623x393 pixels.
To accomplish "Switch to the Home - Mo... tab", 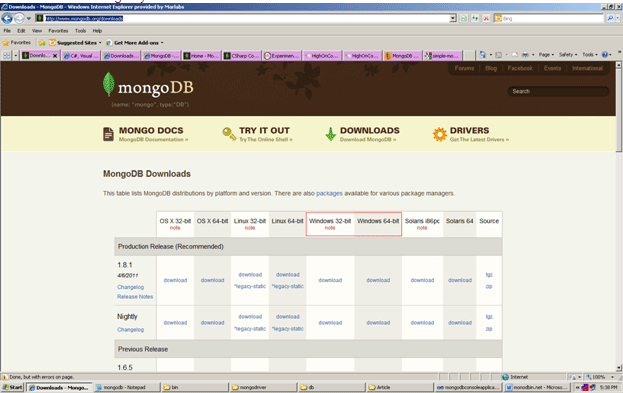I will tap(201, 56).
